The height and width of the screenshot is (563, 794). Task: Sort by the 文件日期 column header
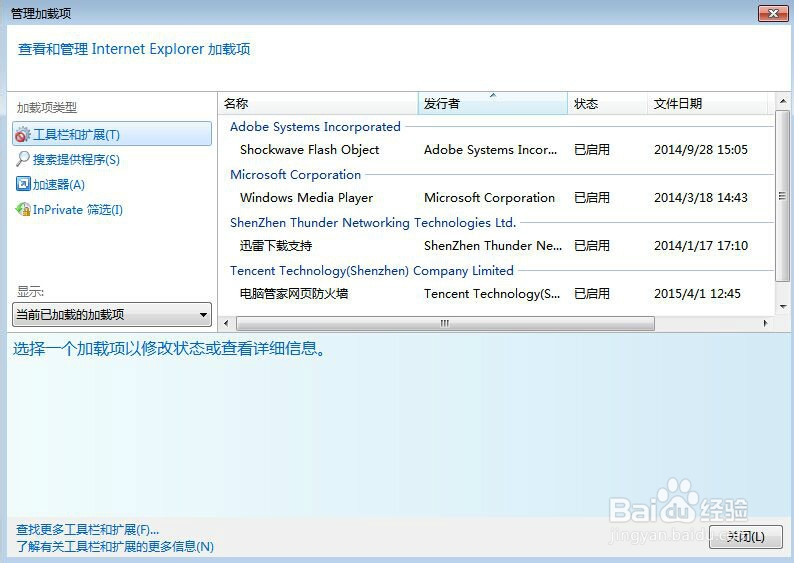click(707, 104)
